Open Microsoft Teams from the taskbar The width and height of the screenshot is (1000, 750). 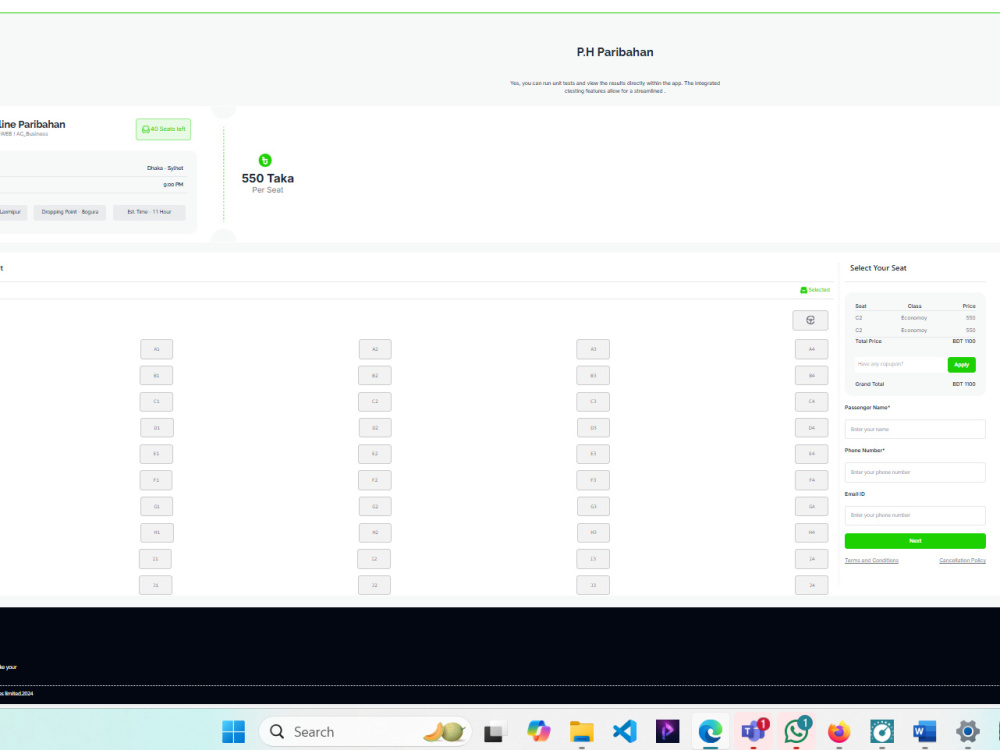tap(753, 732)
